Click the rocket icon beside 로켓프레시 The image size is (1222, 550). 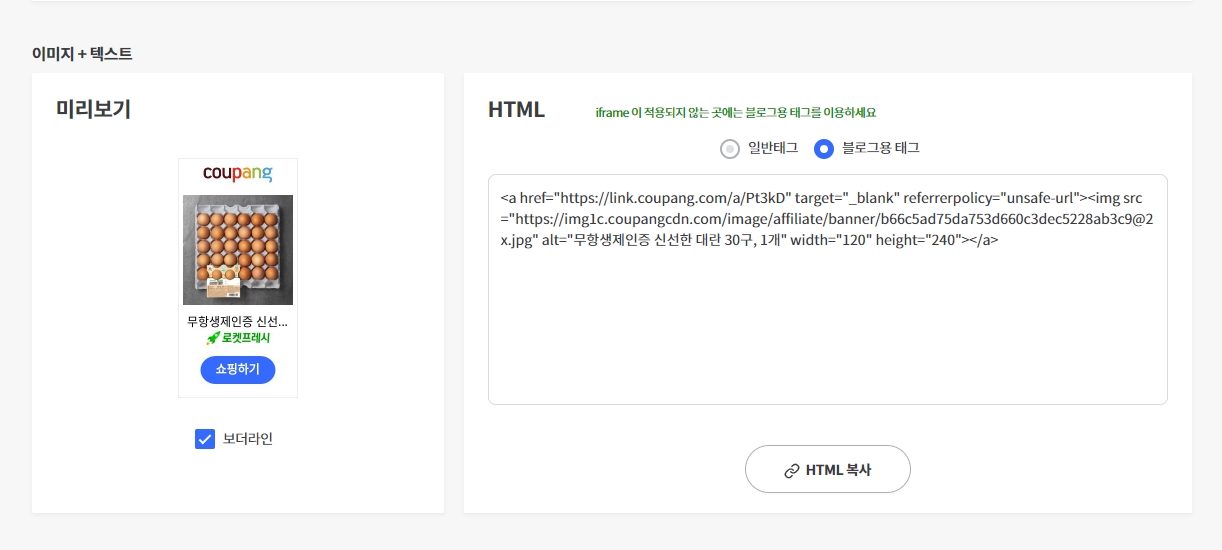coord(213,338)
